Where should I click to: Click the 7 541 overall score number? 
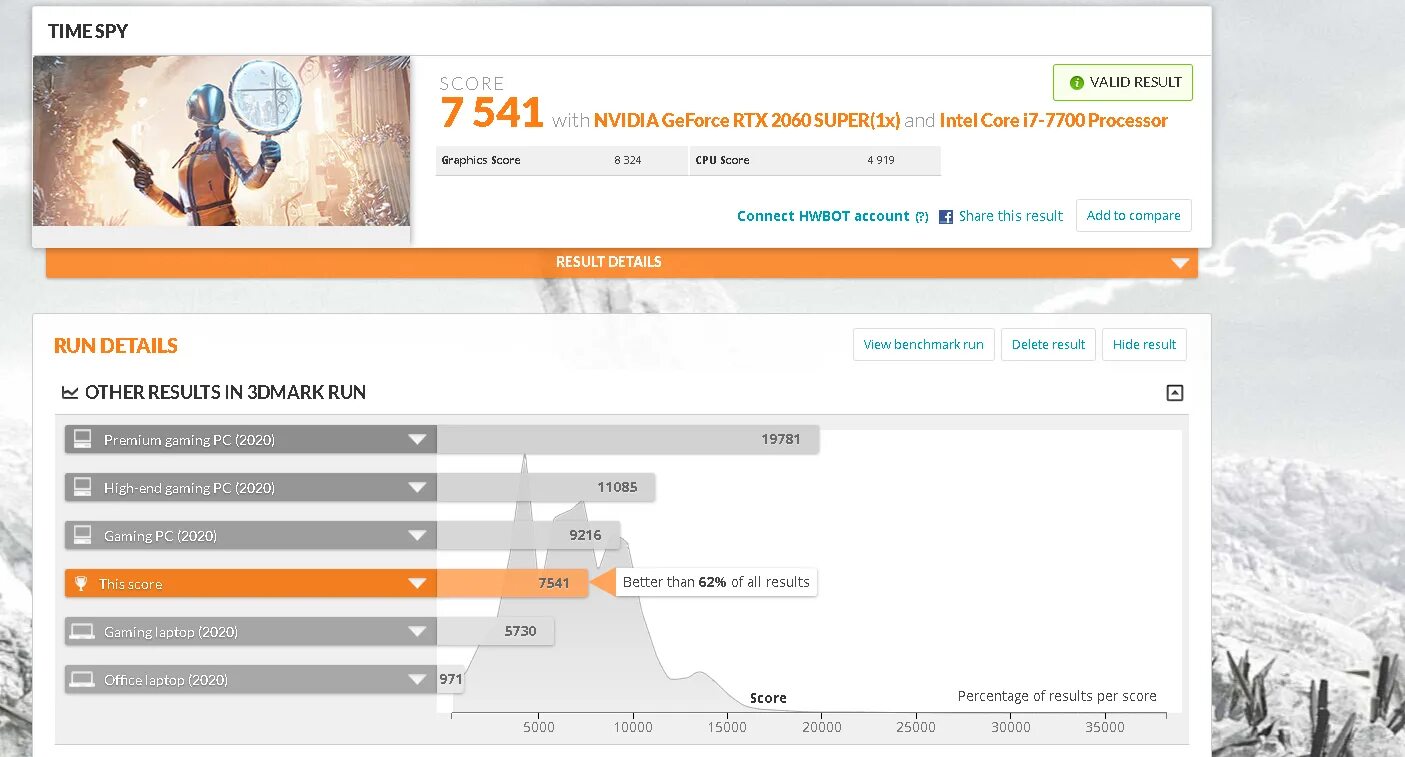point(491,113)
